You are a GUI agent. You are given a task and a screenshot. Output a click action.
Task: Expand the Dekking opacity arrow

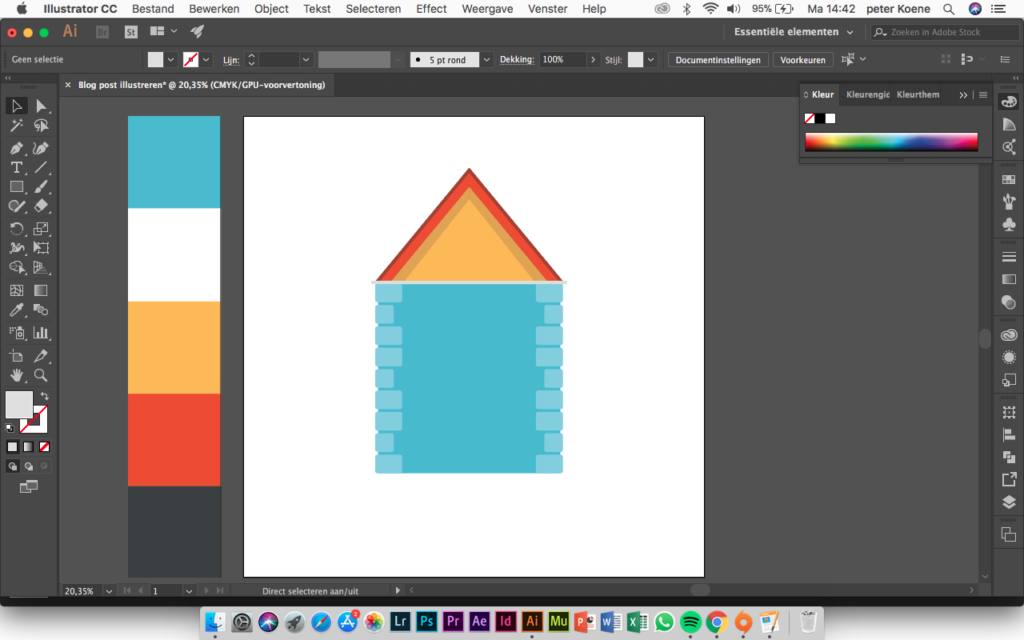[x=593, y=59]
